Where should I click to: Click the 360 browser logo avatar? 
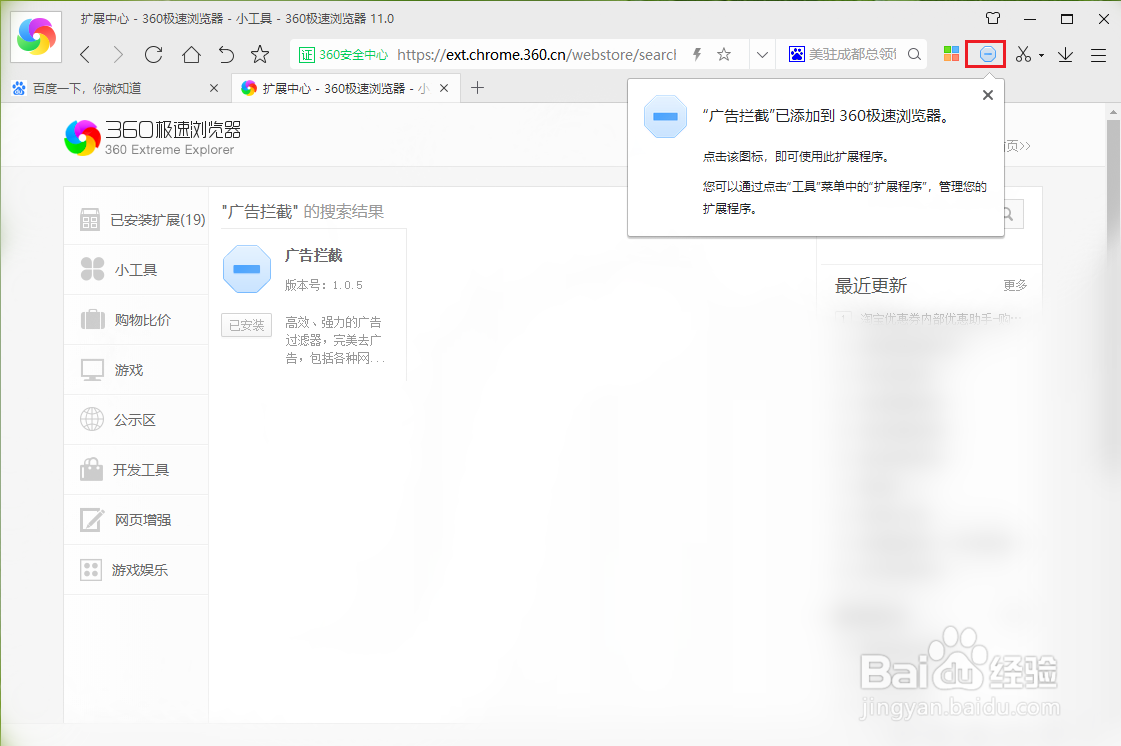point(36,36)
